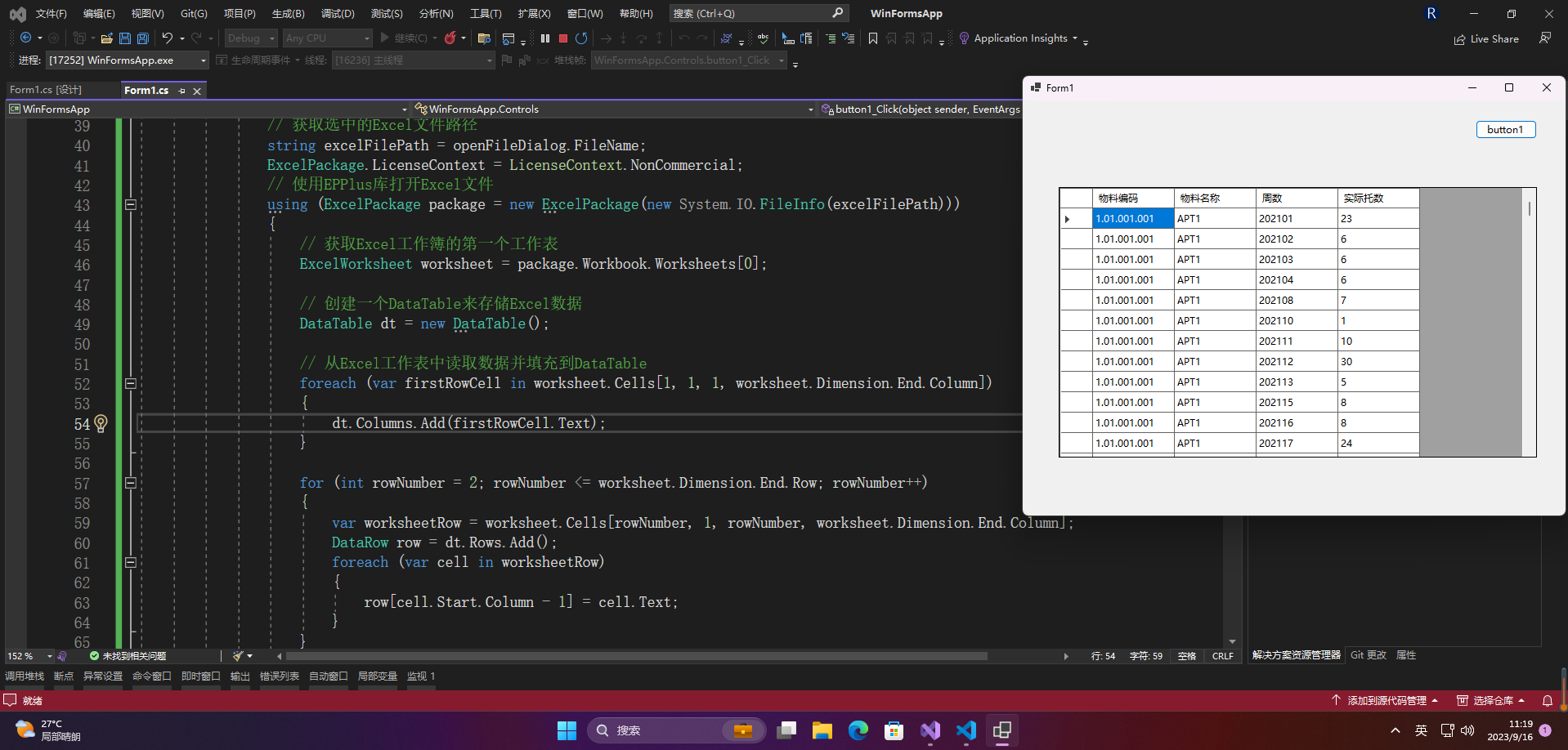Close the Form1.cs editor tab
1568x750 pixels.
[x=197, y=91]
